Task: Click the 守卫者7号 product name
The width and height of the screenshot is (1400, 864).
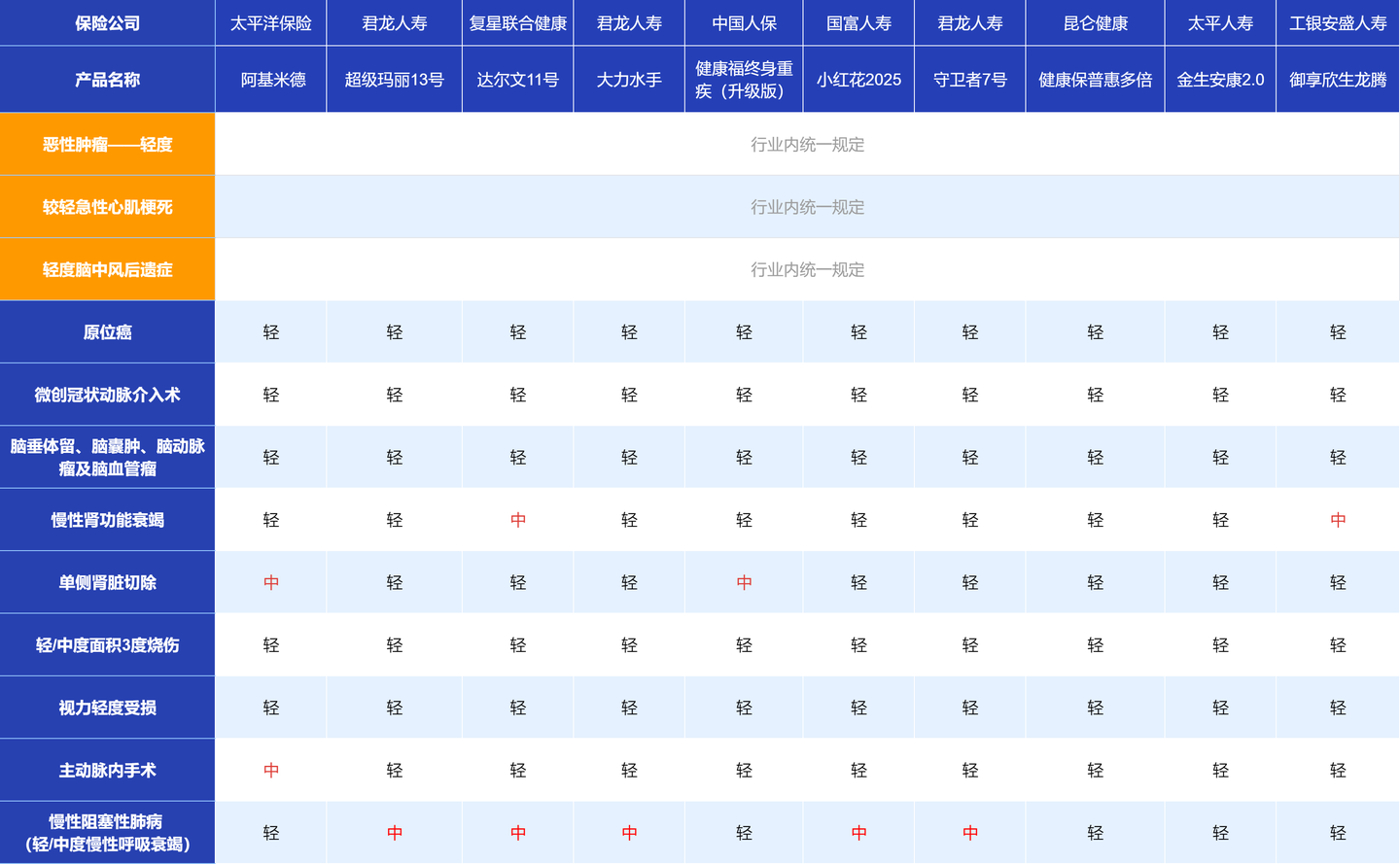Action: 970,80
